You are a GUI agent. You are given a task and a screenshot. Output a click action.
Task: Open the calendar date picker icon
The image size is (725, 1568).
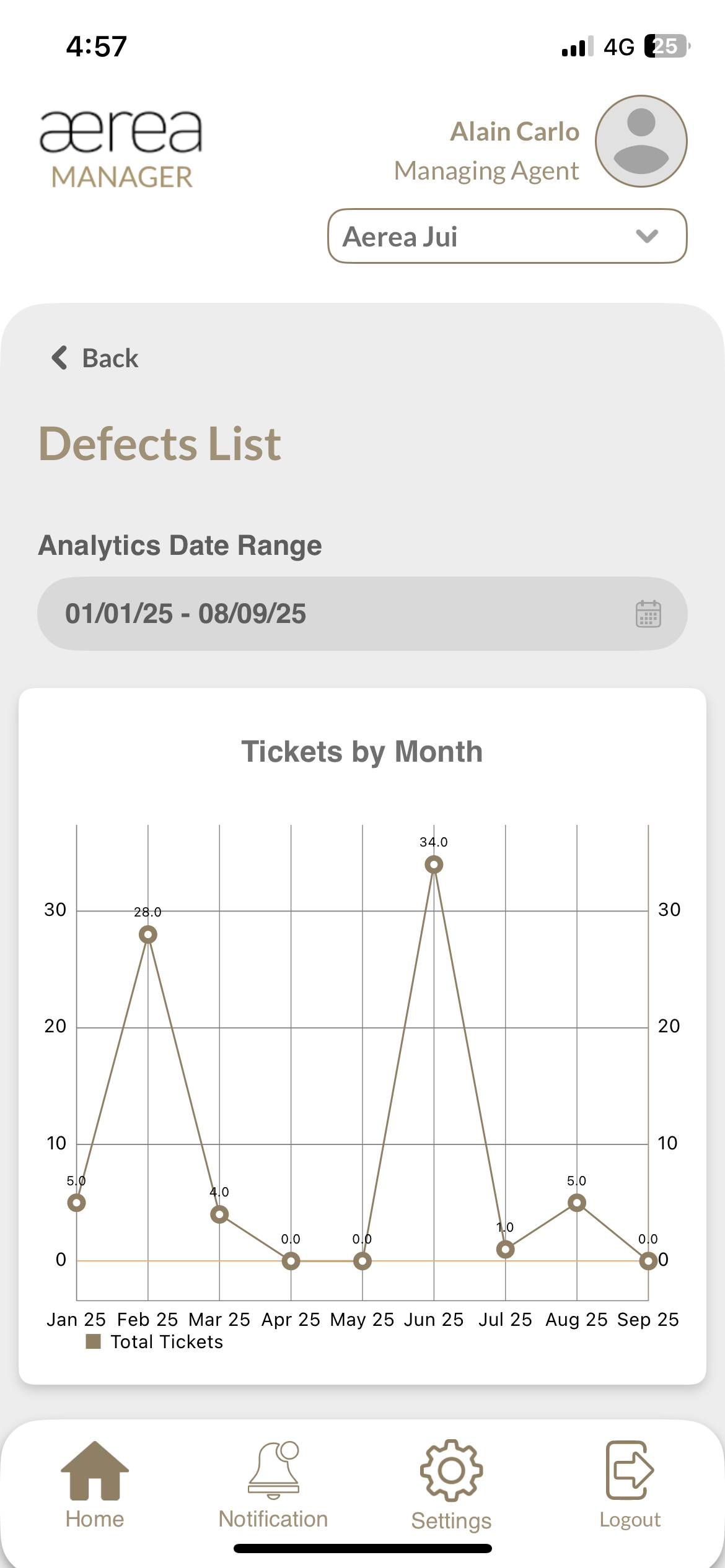(648, 614)
